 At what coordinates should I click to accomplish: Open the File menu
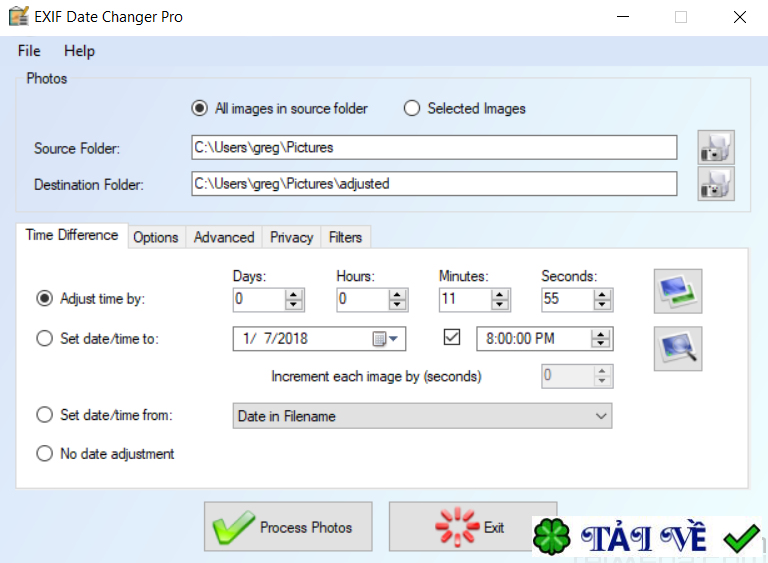tap(29, 51)
